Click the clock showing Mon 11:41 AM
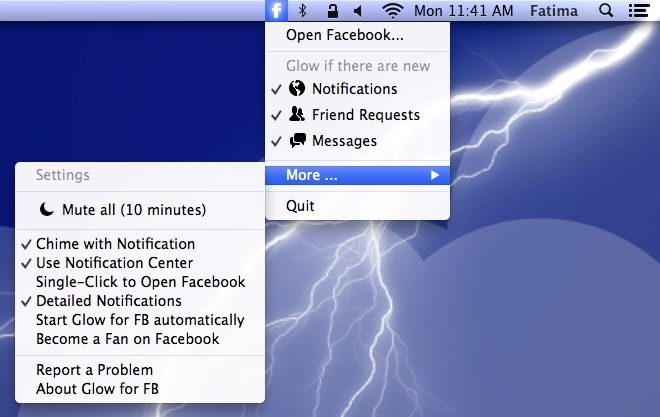Viewport: 660px width, 417px height. 463,11
